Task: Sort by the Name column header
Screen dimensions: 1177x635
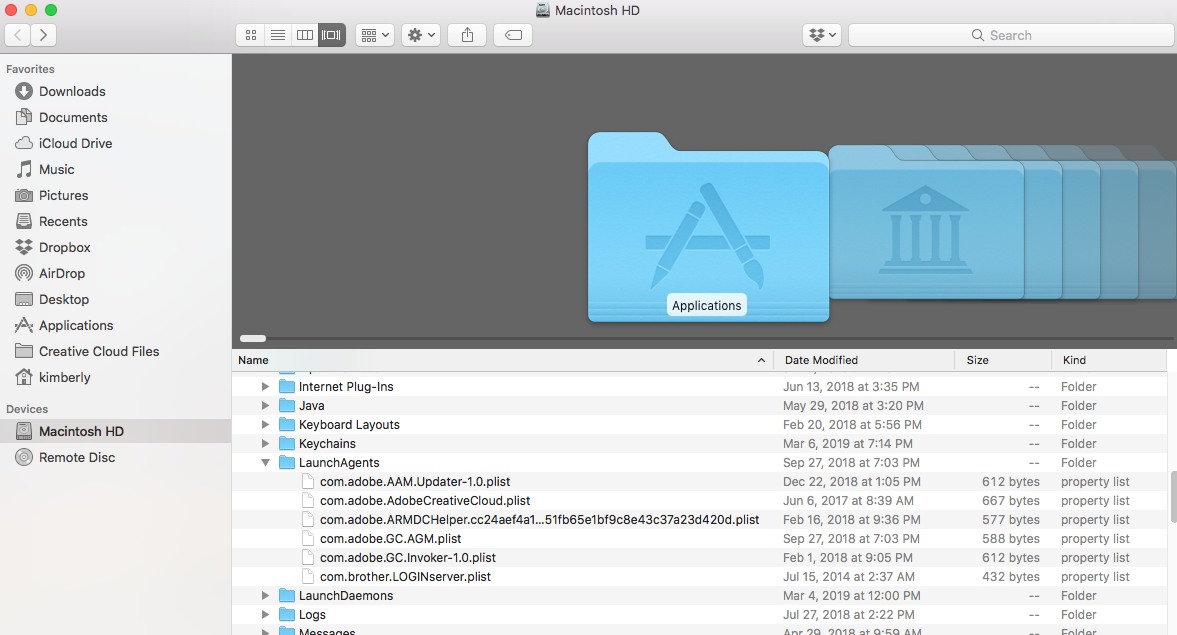Action: tap(502, 360)
